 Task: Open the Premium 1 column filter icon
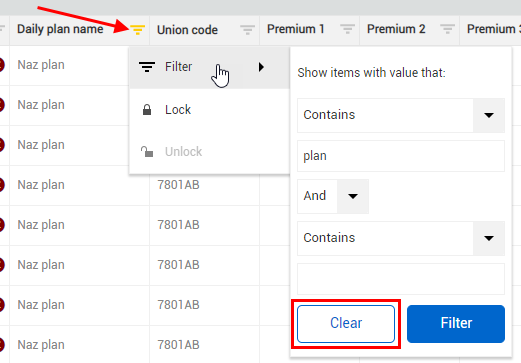click(347, 29)
